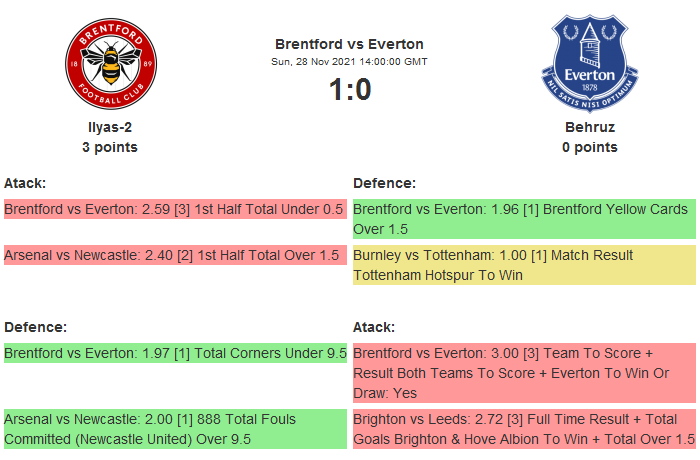Click the match date Sun, 28 Nov 2021
This screenshot has width=700, height=460.
point(349,62)
